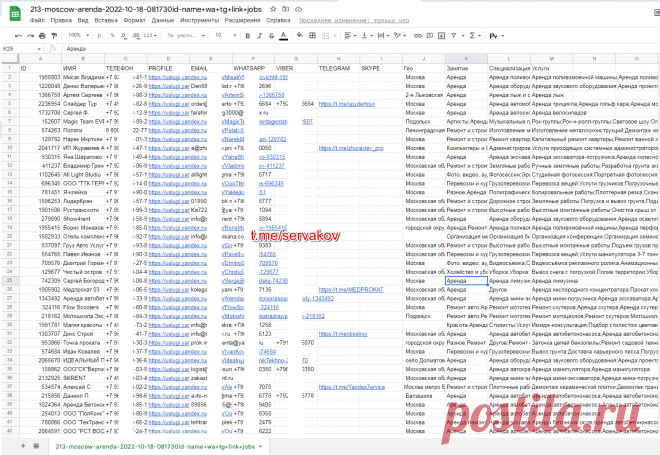Viewport: 660px width, 455px height.
Task: Open the sheet tab dropdown arrow
Action: click(261, 447)
